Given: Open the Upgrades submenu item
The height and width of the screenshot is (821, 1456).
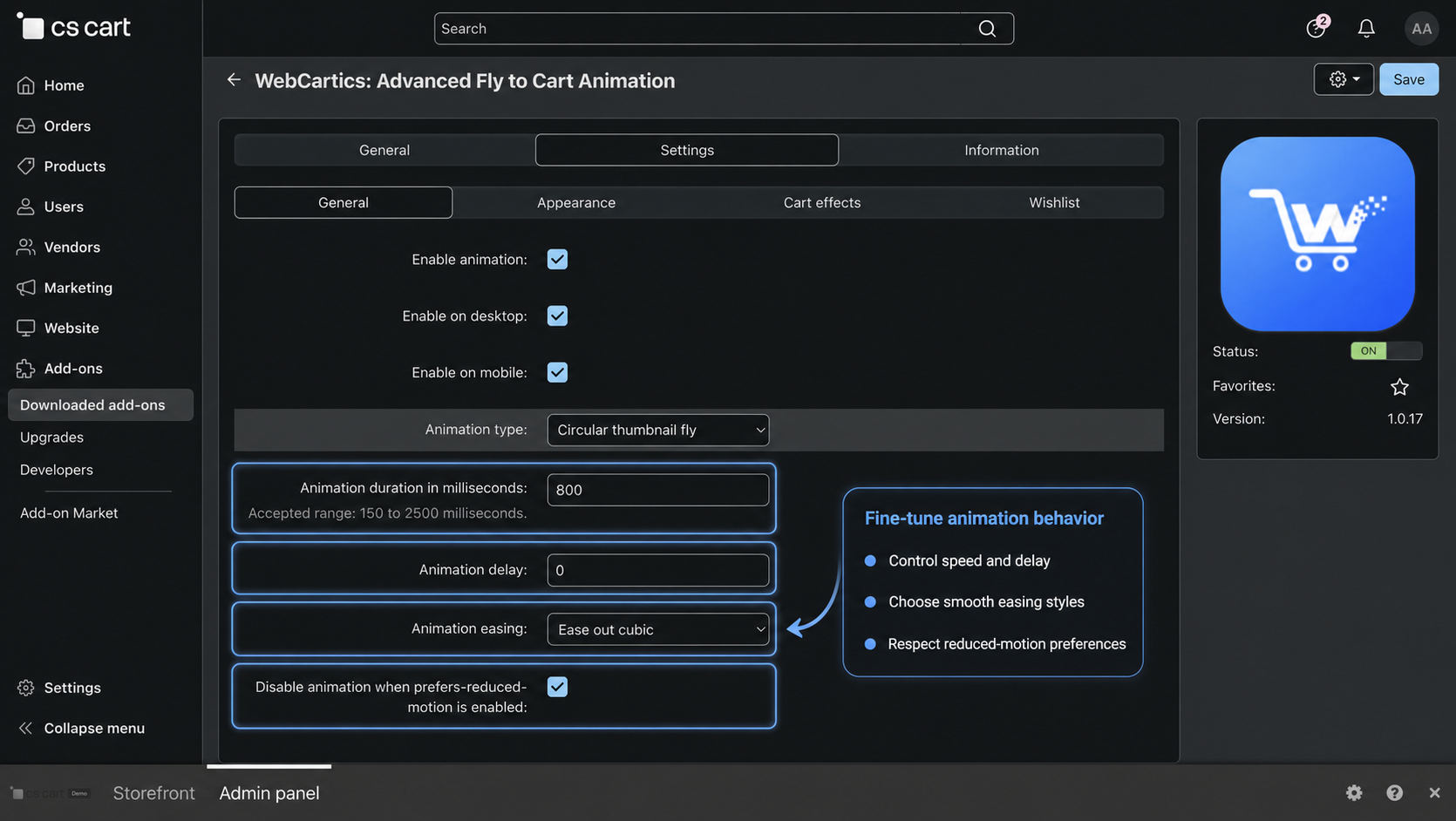Looking at the screenshot, I should 51,437.
